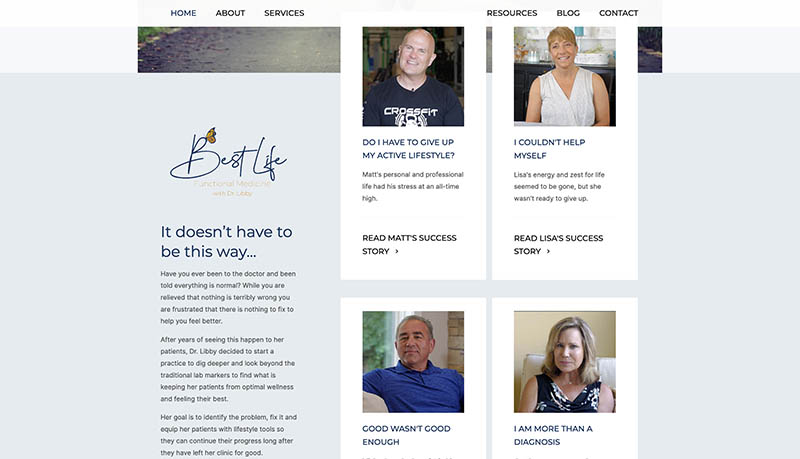This screenshot has width=800, height=459.
Task: Open the HOME menu item
Action: point(183,13)
